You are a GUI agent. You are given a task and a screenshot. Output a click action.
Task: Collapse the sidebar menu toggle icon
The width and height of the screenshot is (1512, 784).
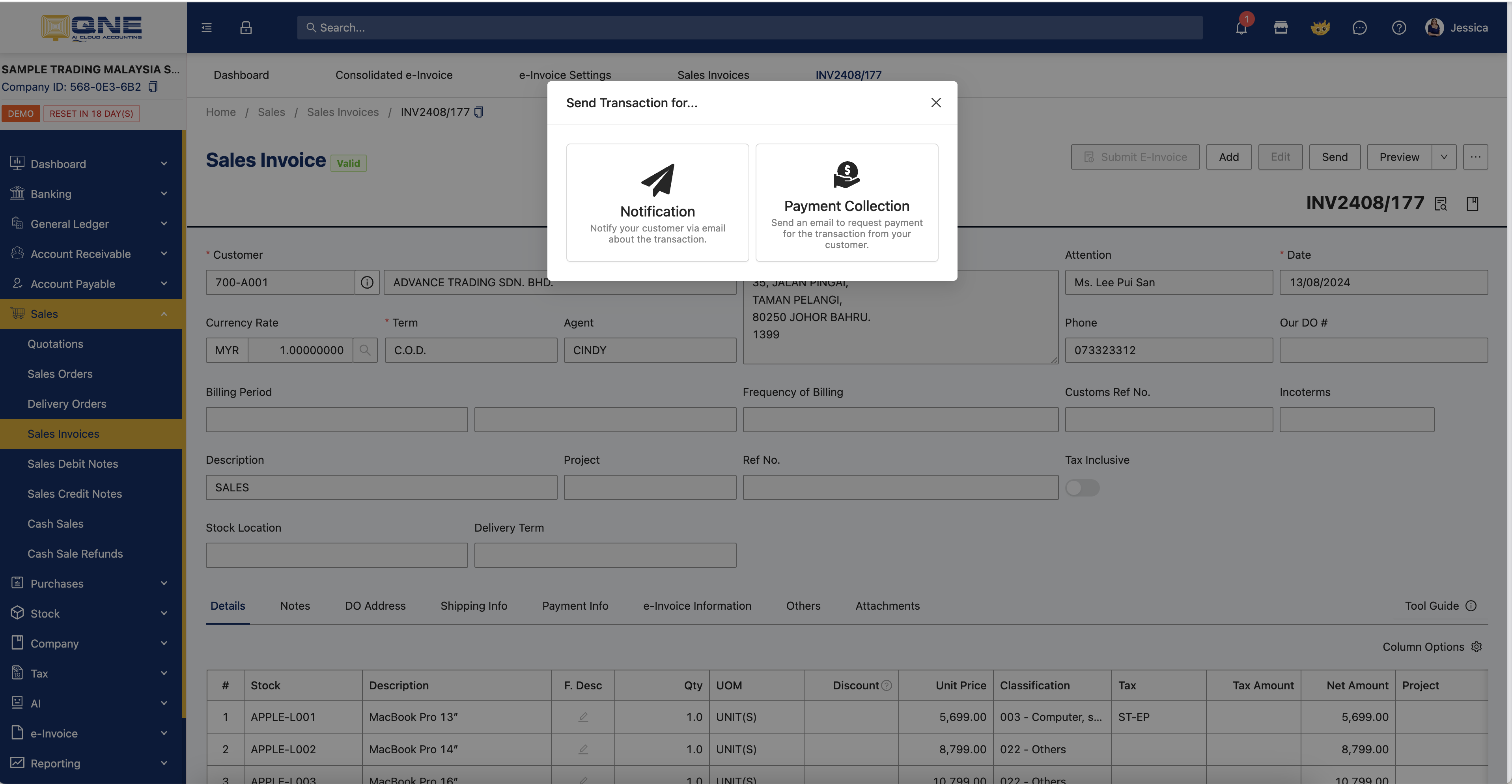tap(207, 28)
